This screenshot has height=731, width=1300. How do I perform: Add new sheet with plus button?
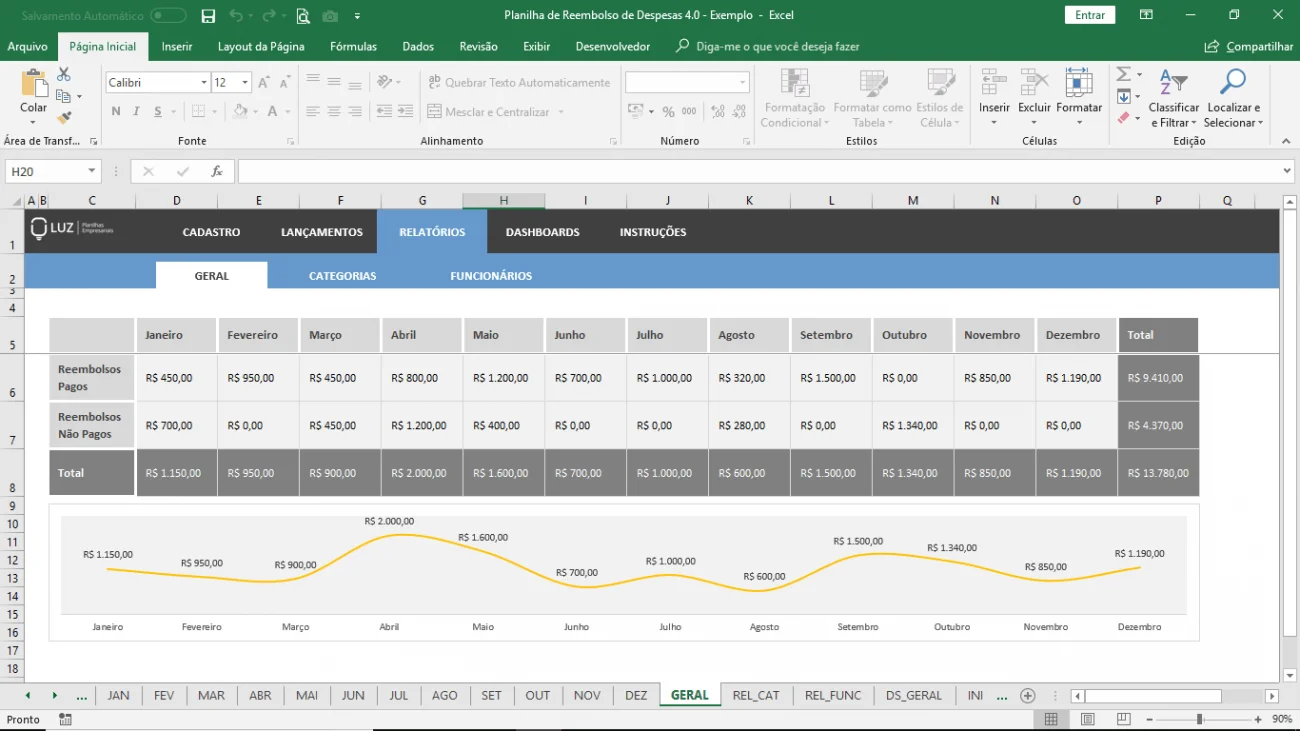[1027, 695]
